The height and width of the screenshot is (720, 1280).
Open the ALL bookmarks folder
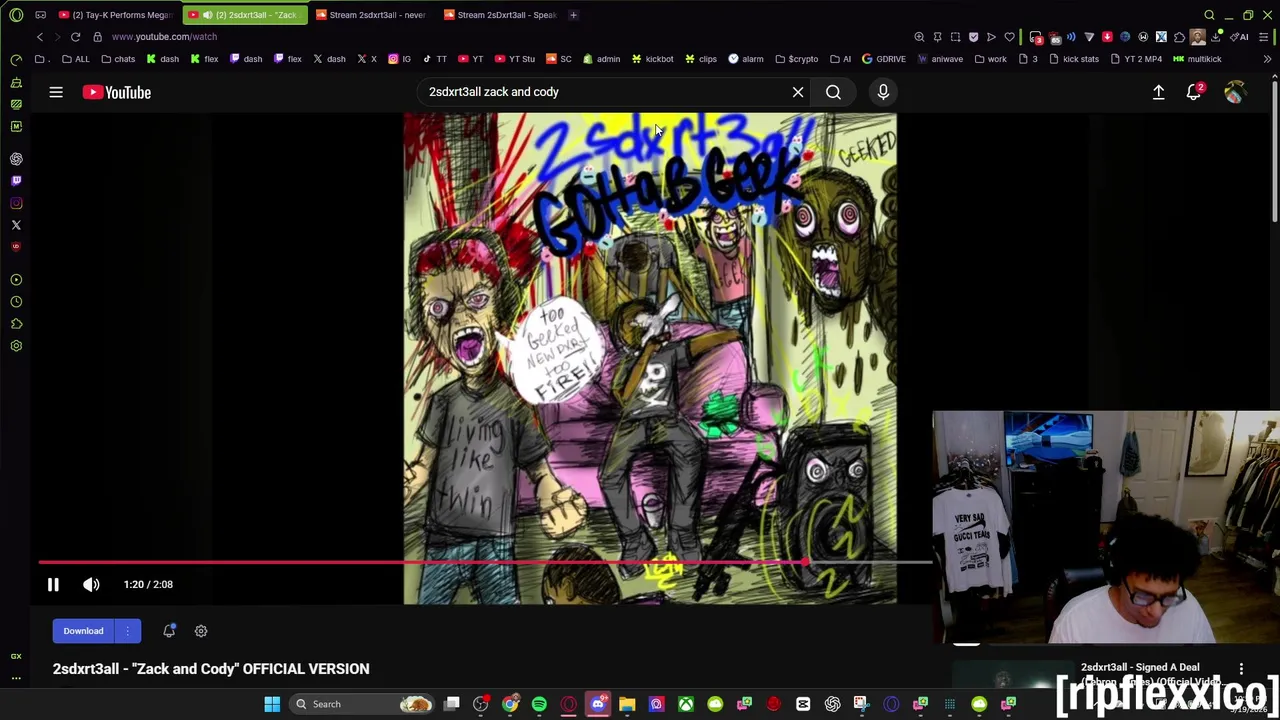[75, 59]
